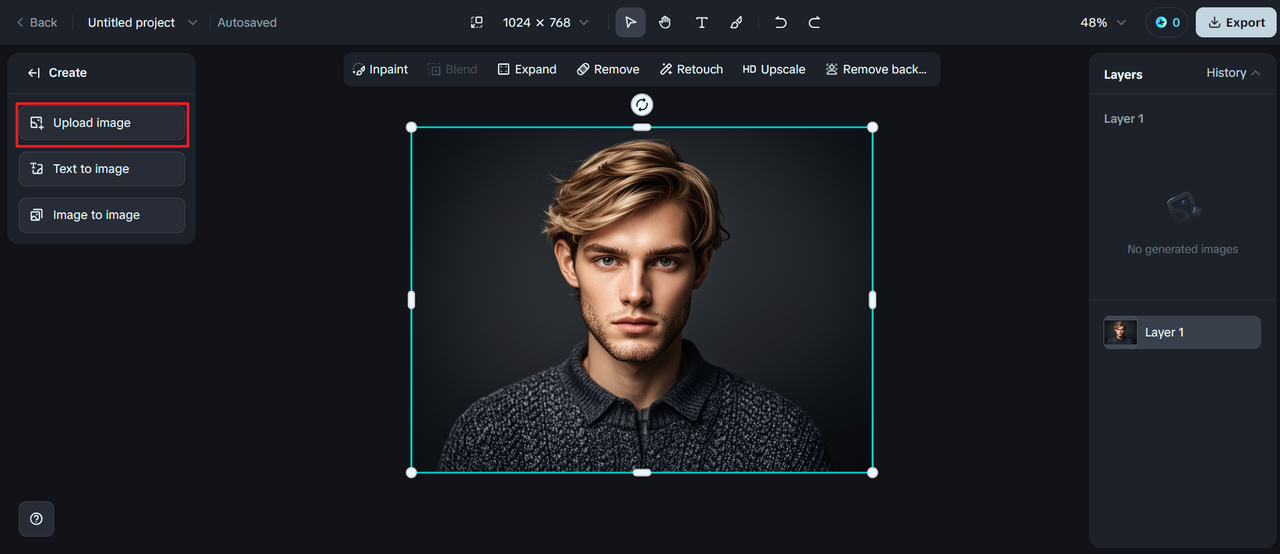This screenshot has height=554, width=1280.
Task: Click the Layer 1 thumbnail
Action: pyautogui.click(x=1121, y=332)
